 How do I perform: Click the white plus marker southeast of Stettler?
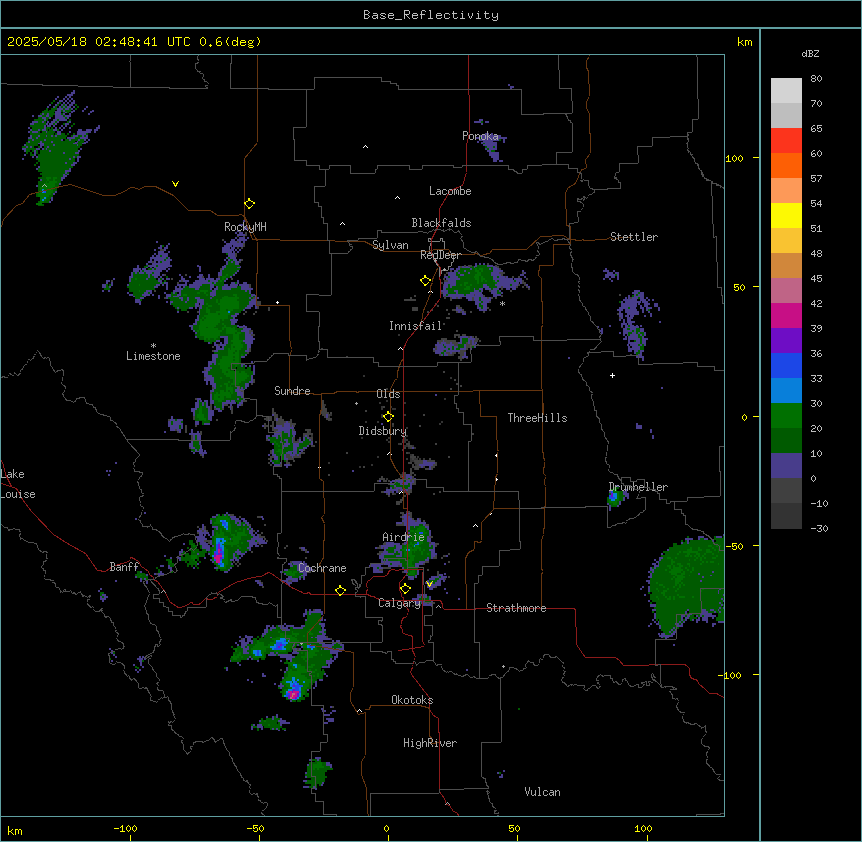click(612, 375)
